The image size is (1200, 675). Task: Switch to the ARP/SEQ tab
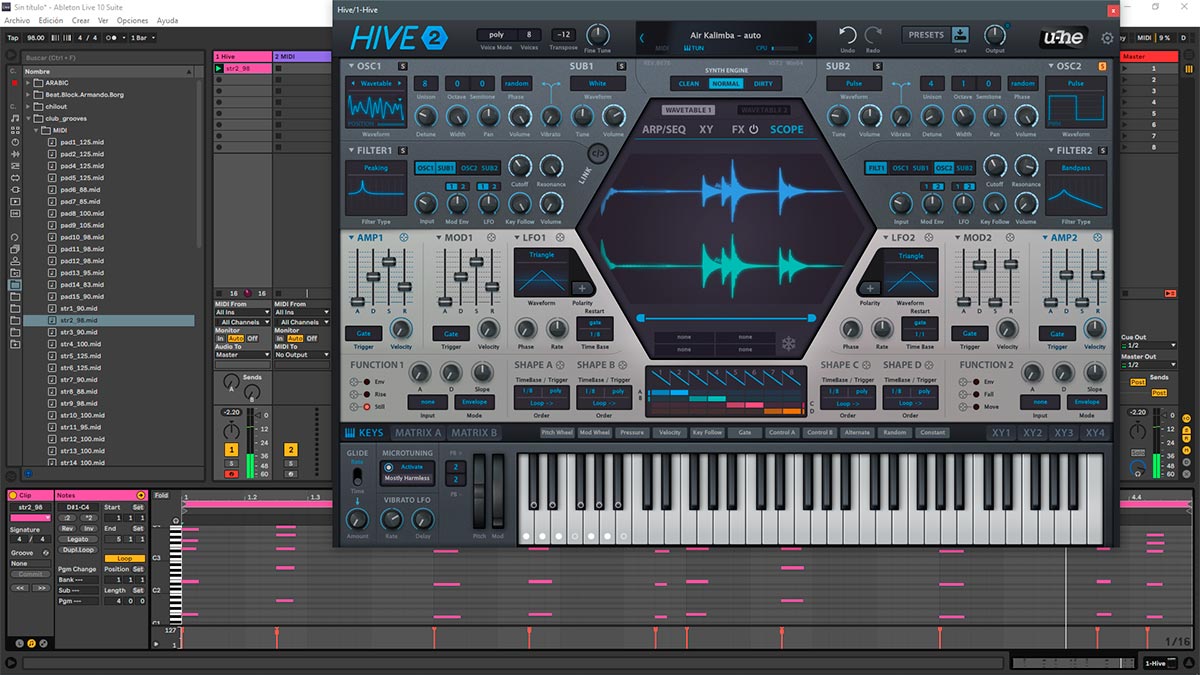[x=664, y=130]
